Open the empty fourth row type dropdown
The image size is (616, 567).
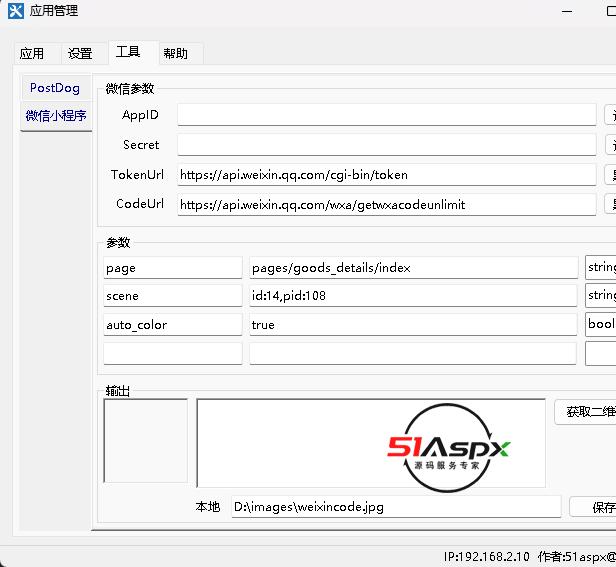click(601, 354)
